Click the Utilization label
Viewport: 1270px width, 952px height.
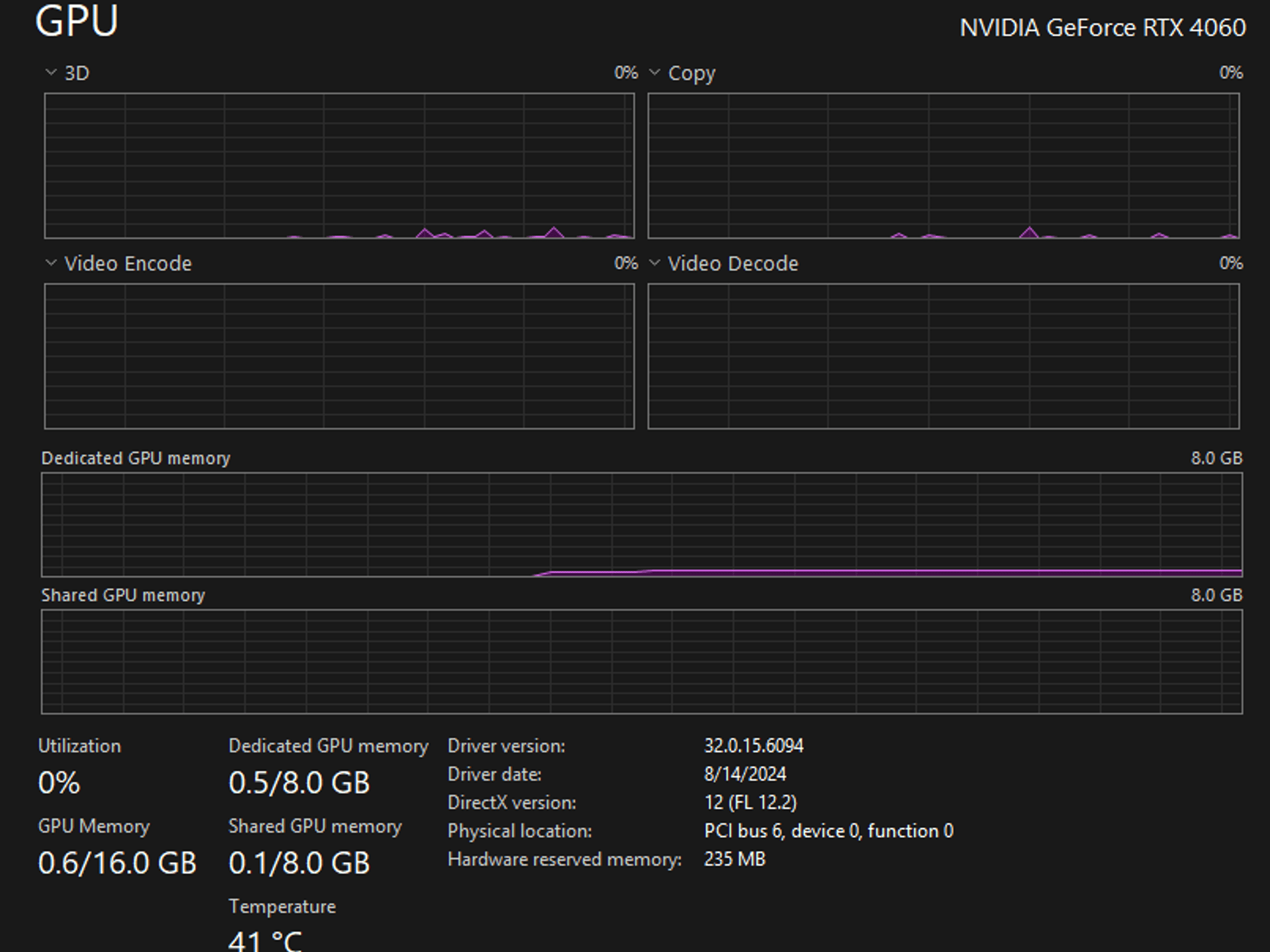pyautogui.click(x=79, y=746)
